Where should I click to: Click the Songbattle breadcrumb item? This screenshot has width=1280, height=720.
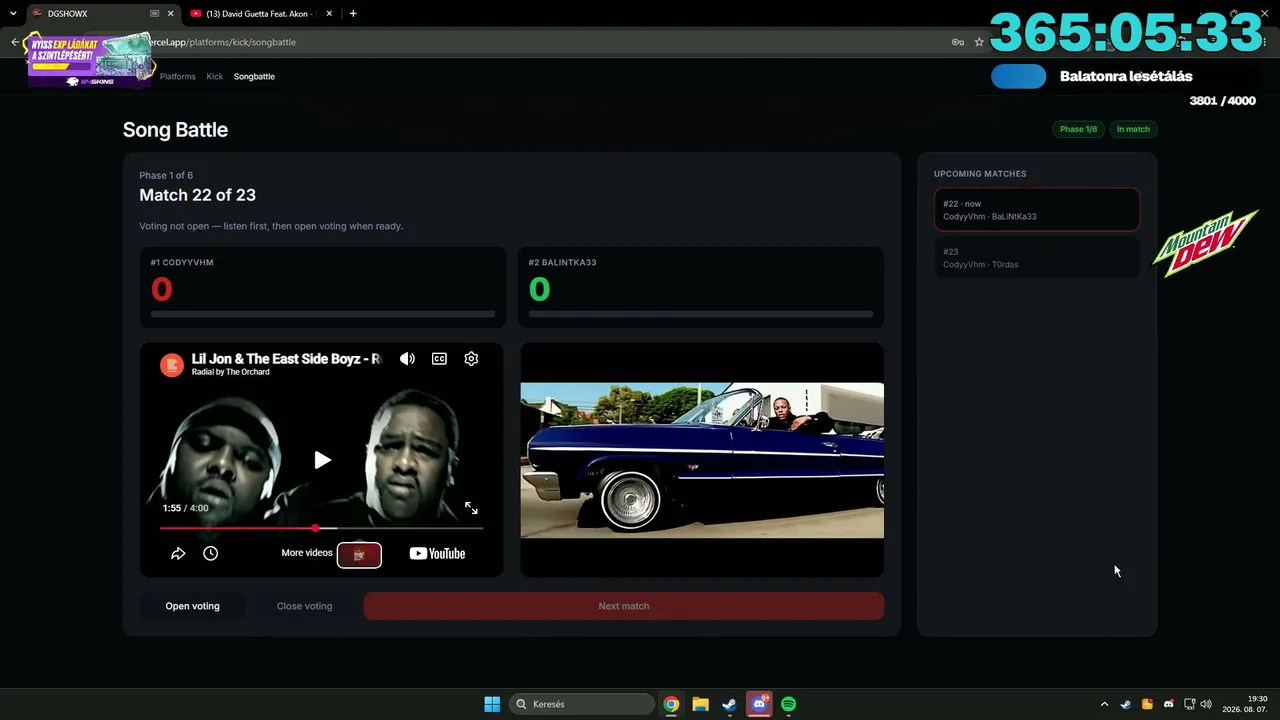point(254,76)
